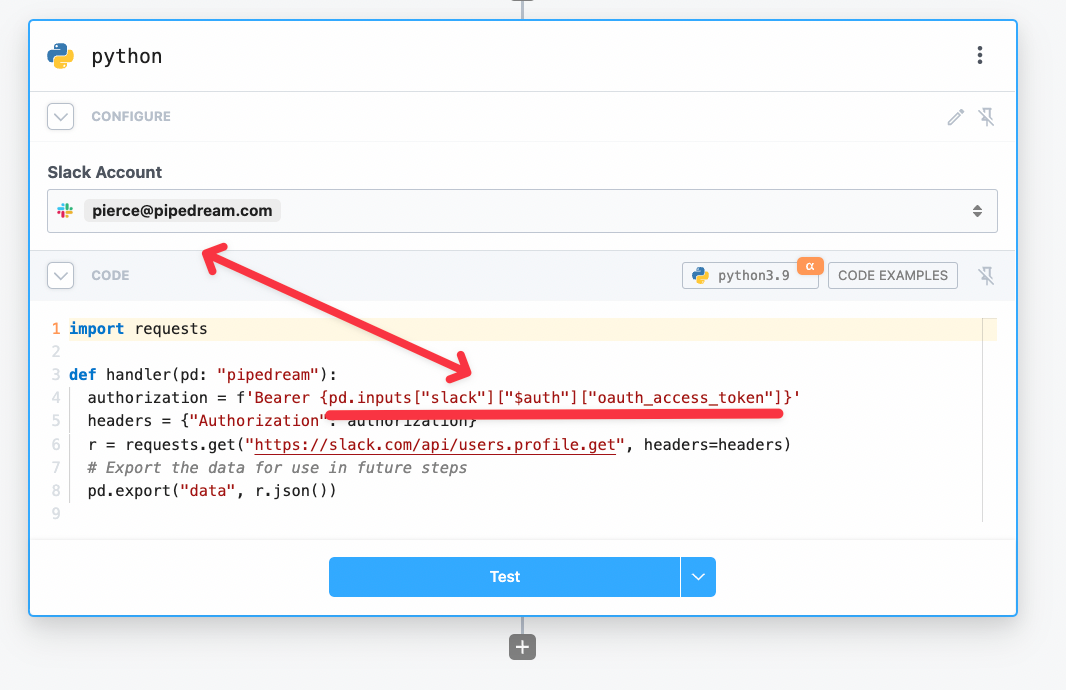Click the unpin icon in the Configure header
Viewport: 1066px width, 690px height.
point(986,116)
